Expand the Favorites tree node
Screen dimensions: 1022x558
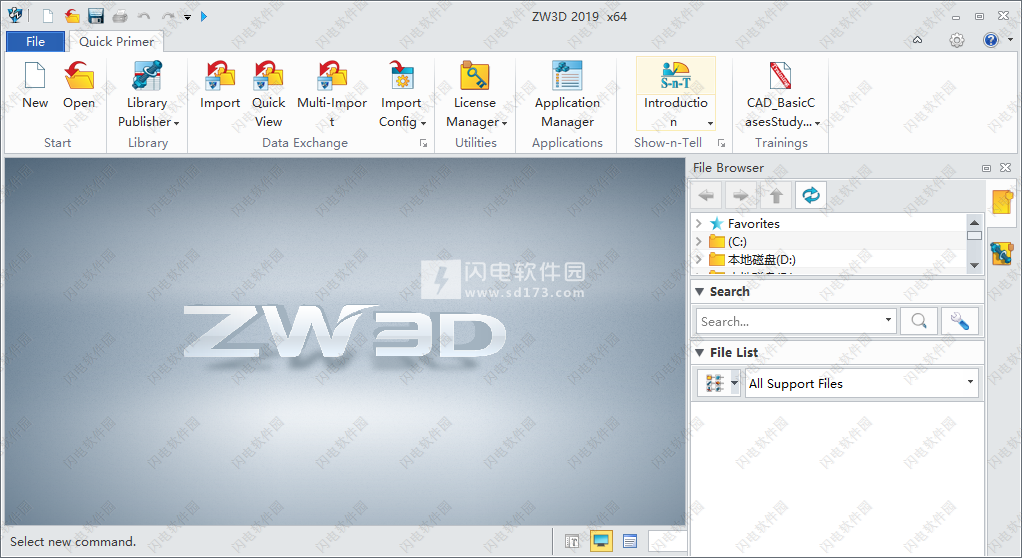(x=699, y=223)
